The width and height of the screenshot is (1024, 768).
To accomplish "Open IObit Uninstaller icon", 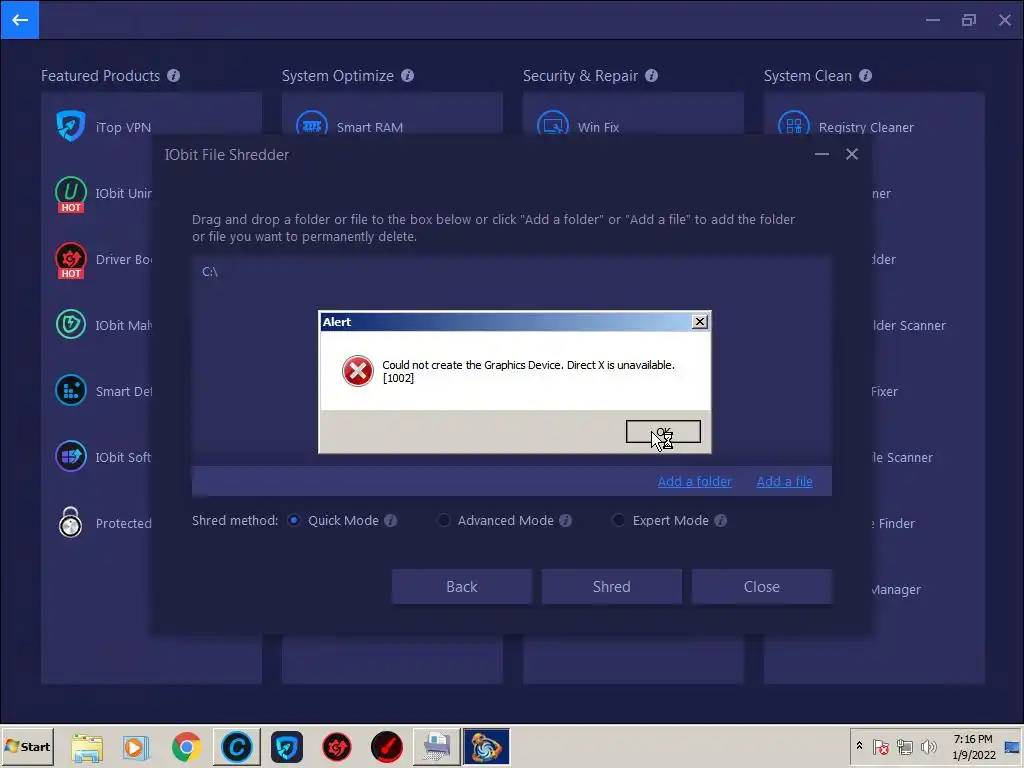I will pyautogui.click(x=71, y=194).
